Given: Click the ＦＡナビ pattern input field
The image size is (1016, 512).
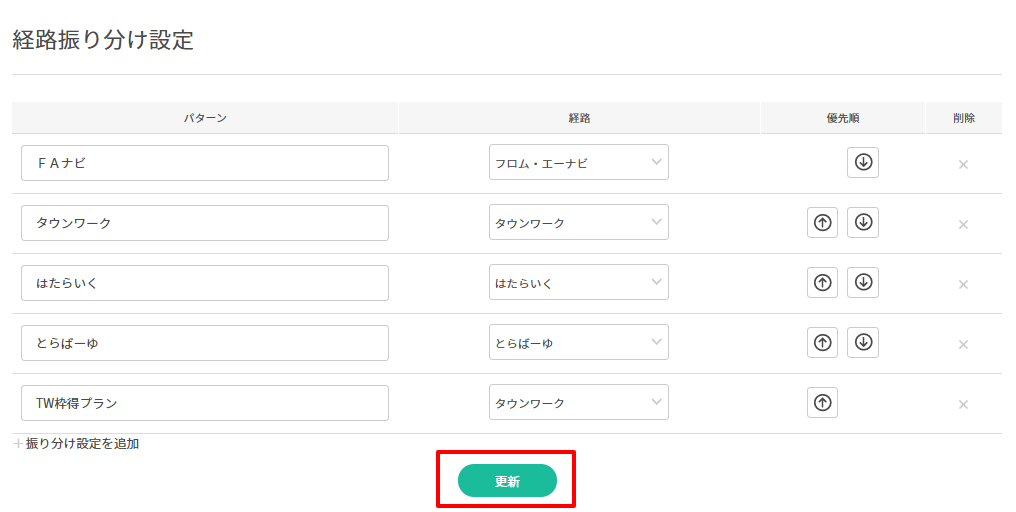Looking at the screenshot, I should pos(204,163).
